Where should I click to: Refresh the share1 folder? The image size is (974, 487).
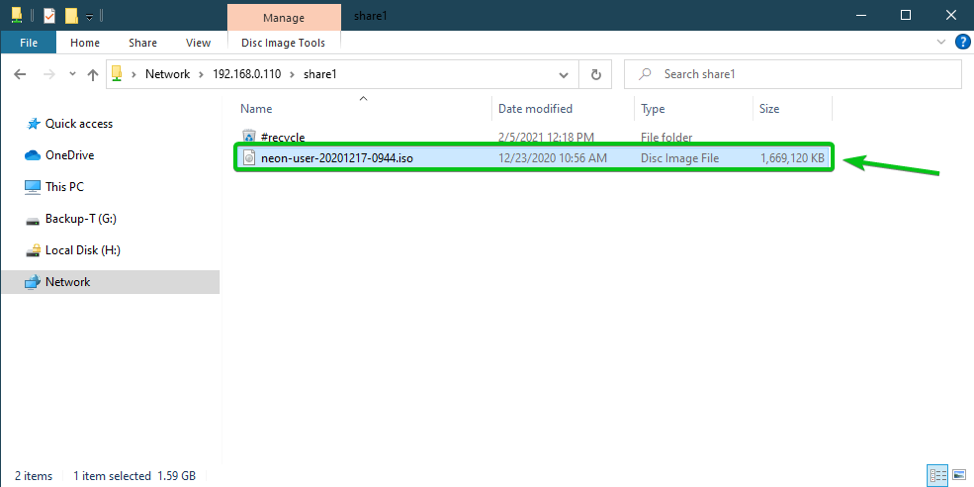pyautogui.click(x=596, y=75)
